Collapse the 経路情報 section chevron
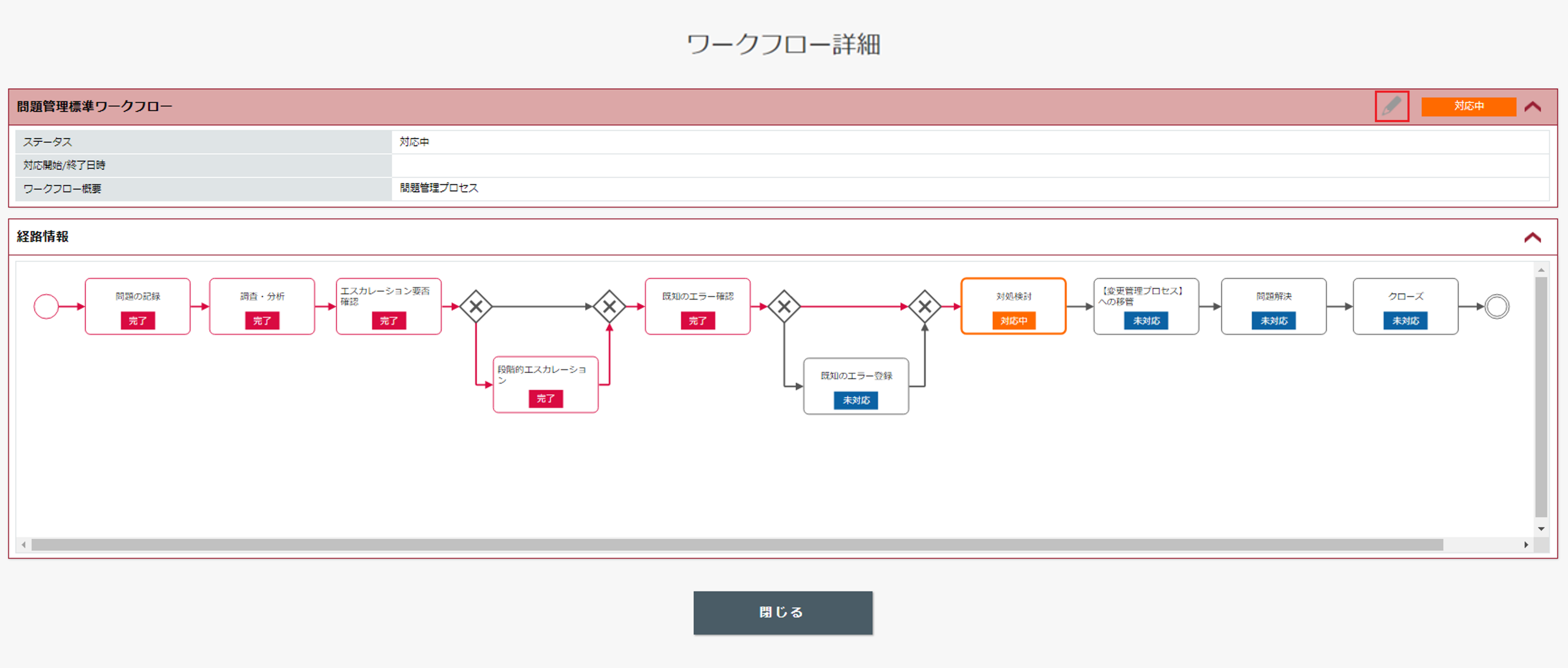 click(1532, 237)
